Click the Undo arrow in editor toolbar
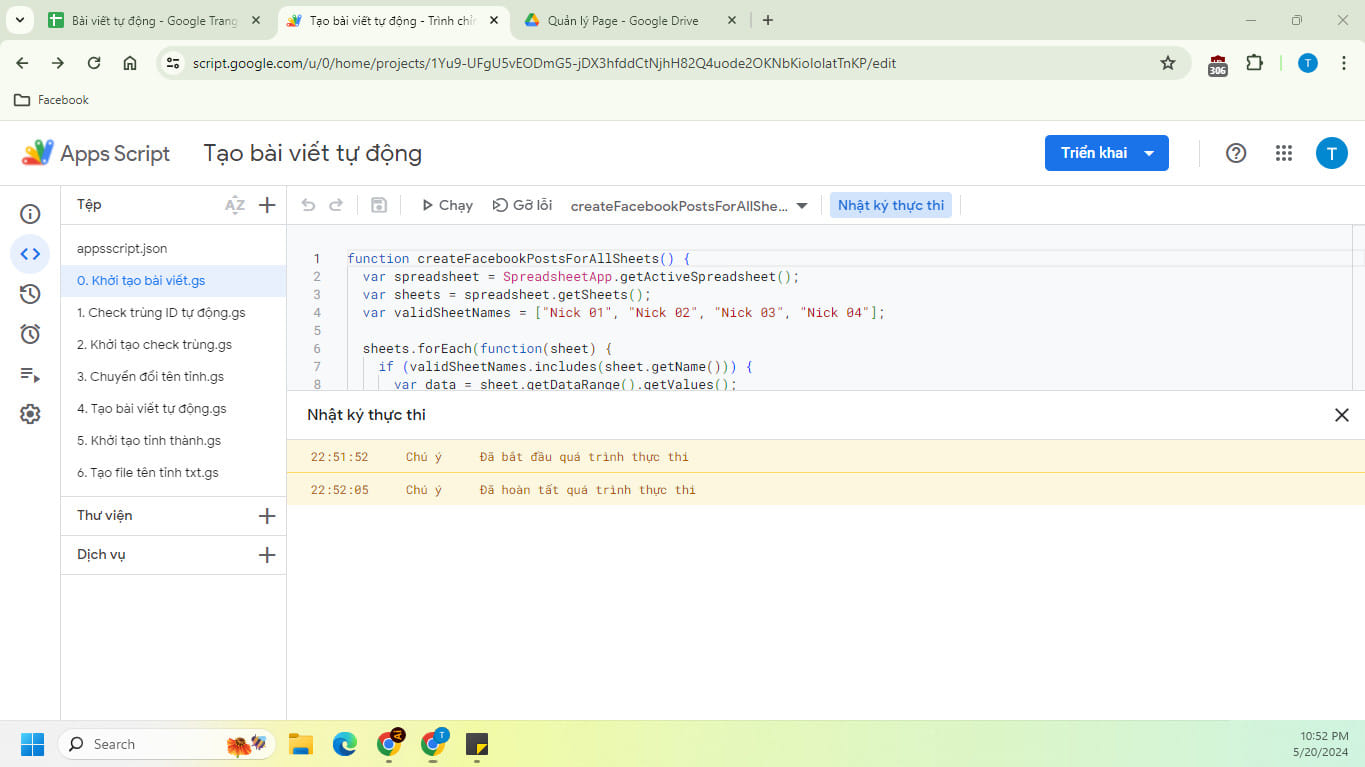The width and height of the screenshot is (1365, 767). (308, 205)
